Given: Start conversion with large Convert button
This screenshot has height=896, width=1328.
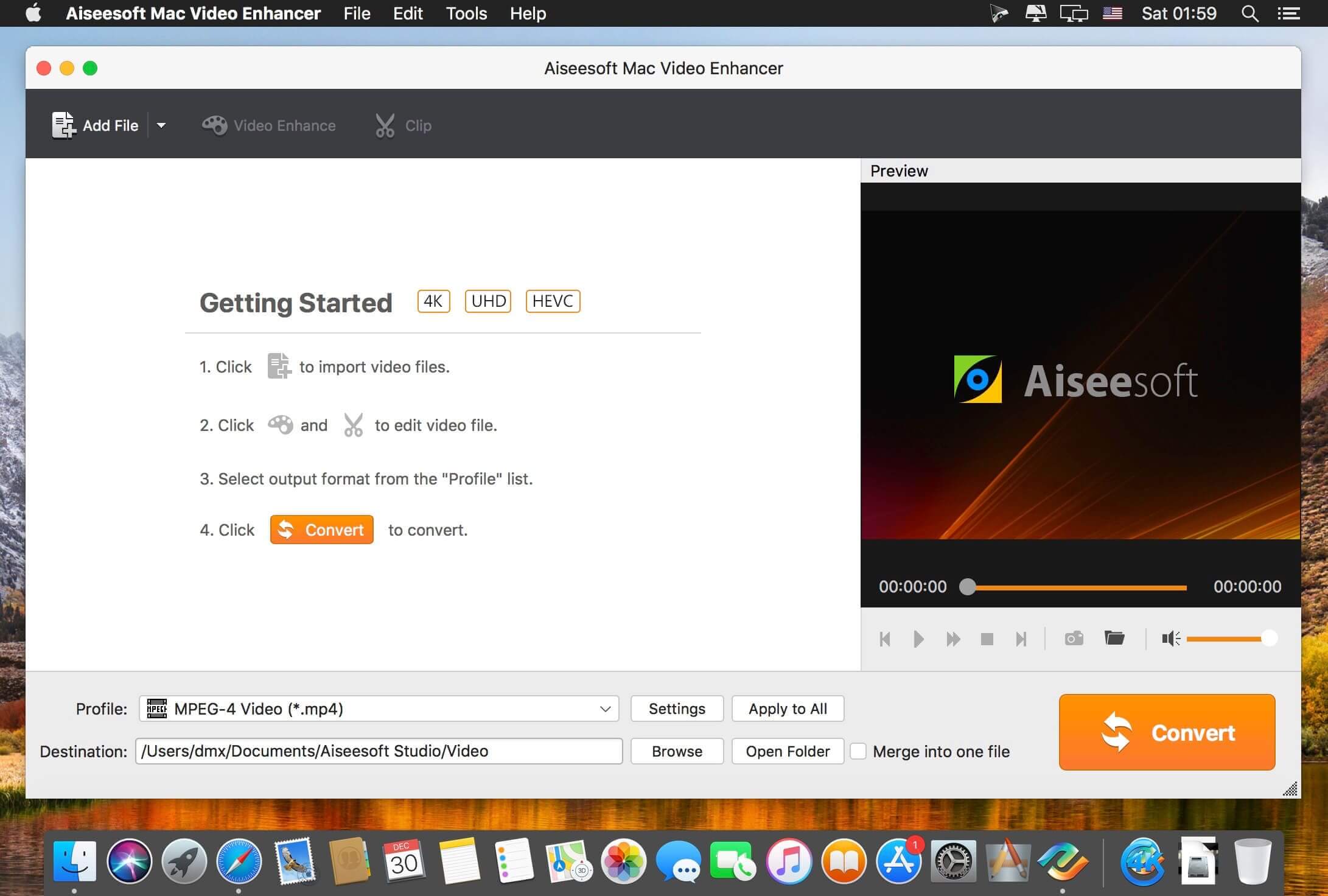Looking at the screenshot, I should tap(1167, 732).
